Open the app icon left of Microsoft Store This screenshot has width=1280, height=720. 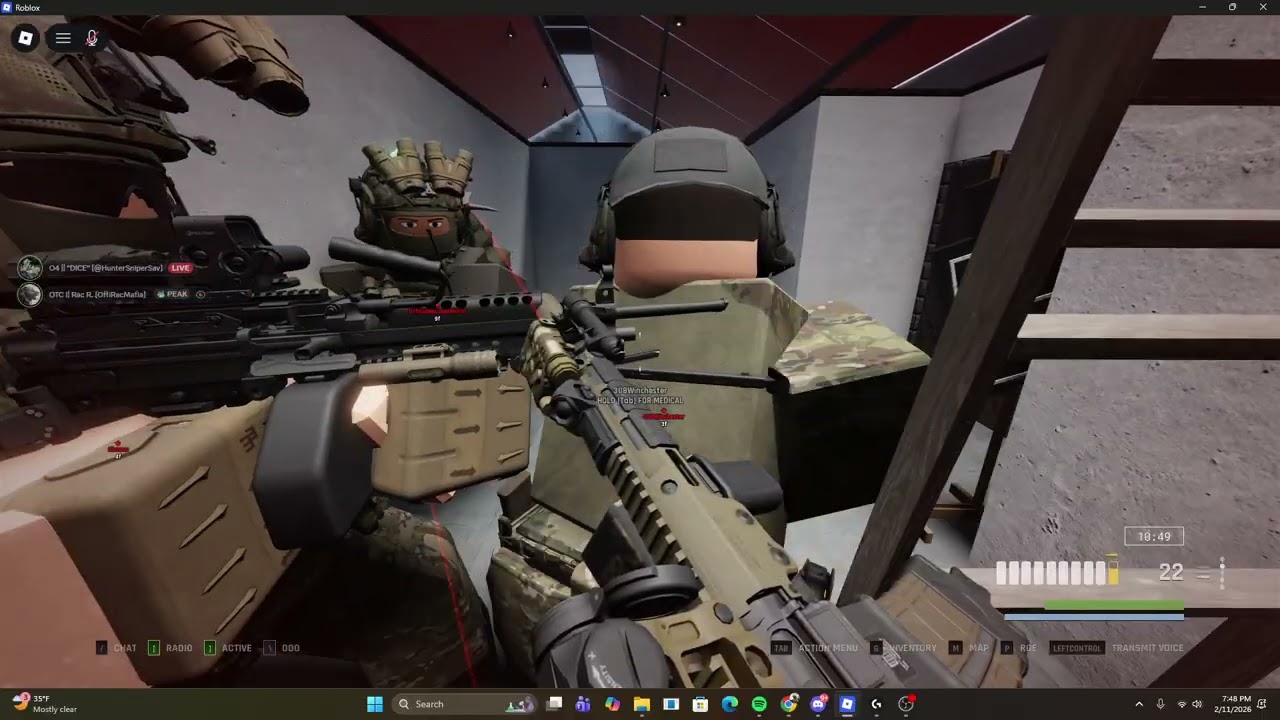point(671,704)
